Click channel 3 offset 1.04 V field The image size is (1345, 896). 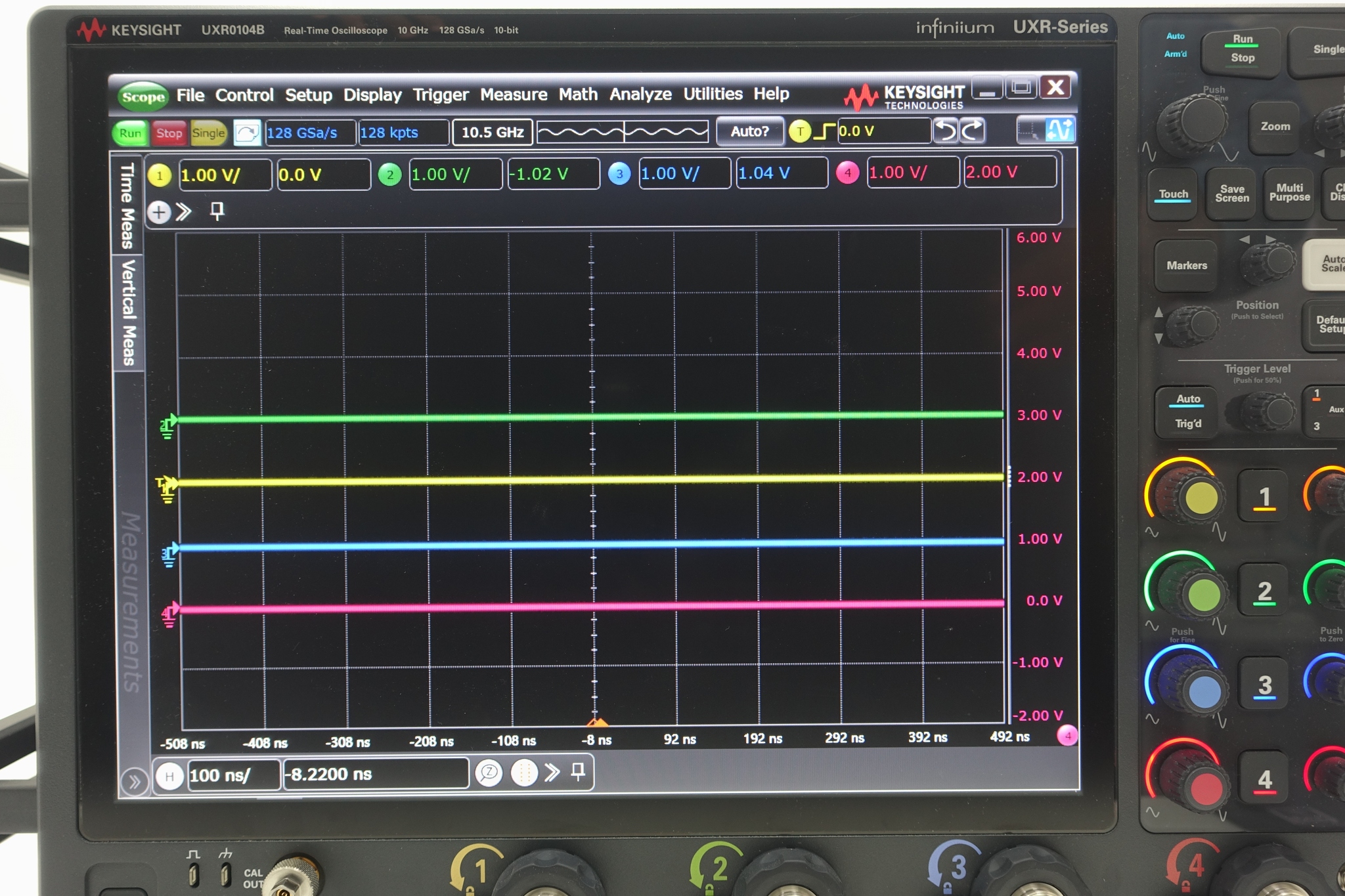(x=782, y=173)
